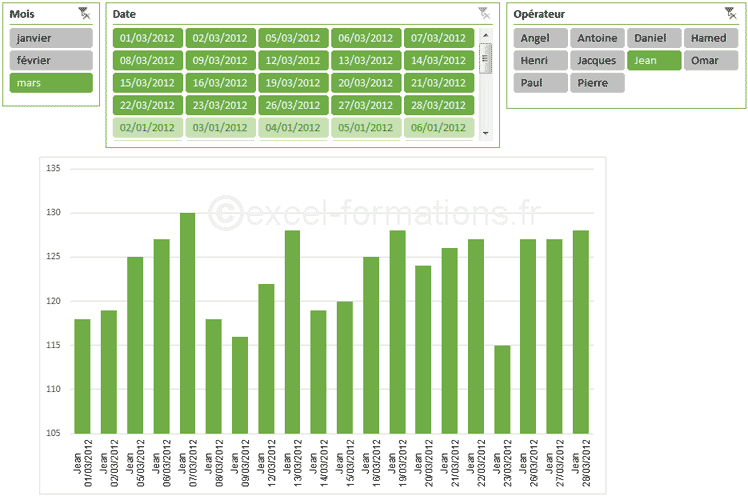Screen dimensions: 748x496
Task: Select date 22/03/2012 in the slicer
Action: pos(147,105)
